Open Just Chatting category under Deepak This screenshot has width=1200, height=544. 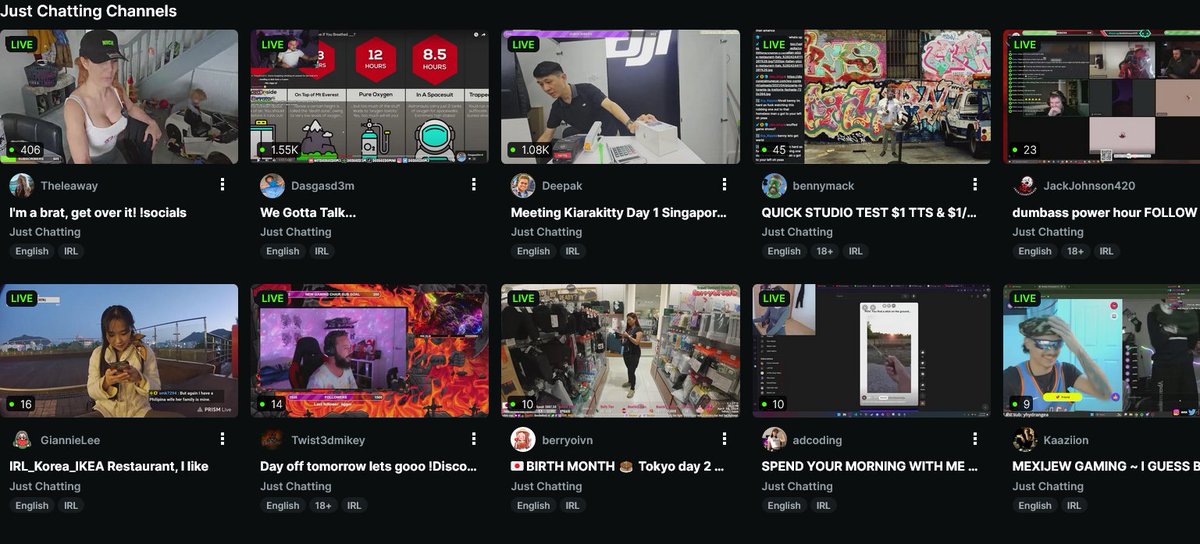click(x=547, y=232)
